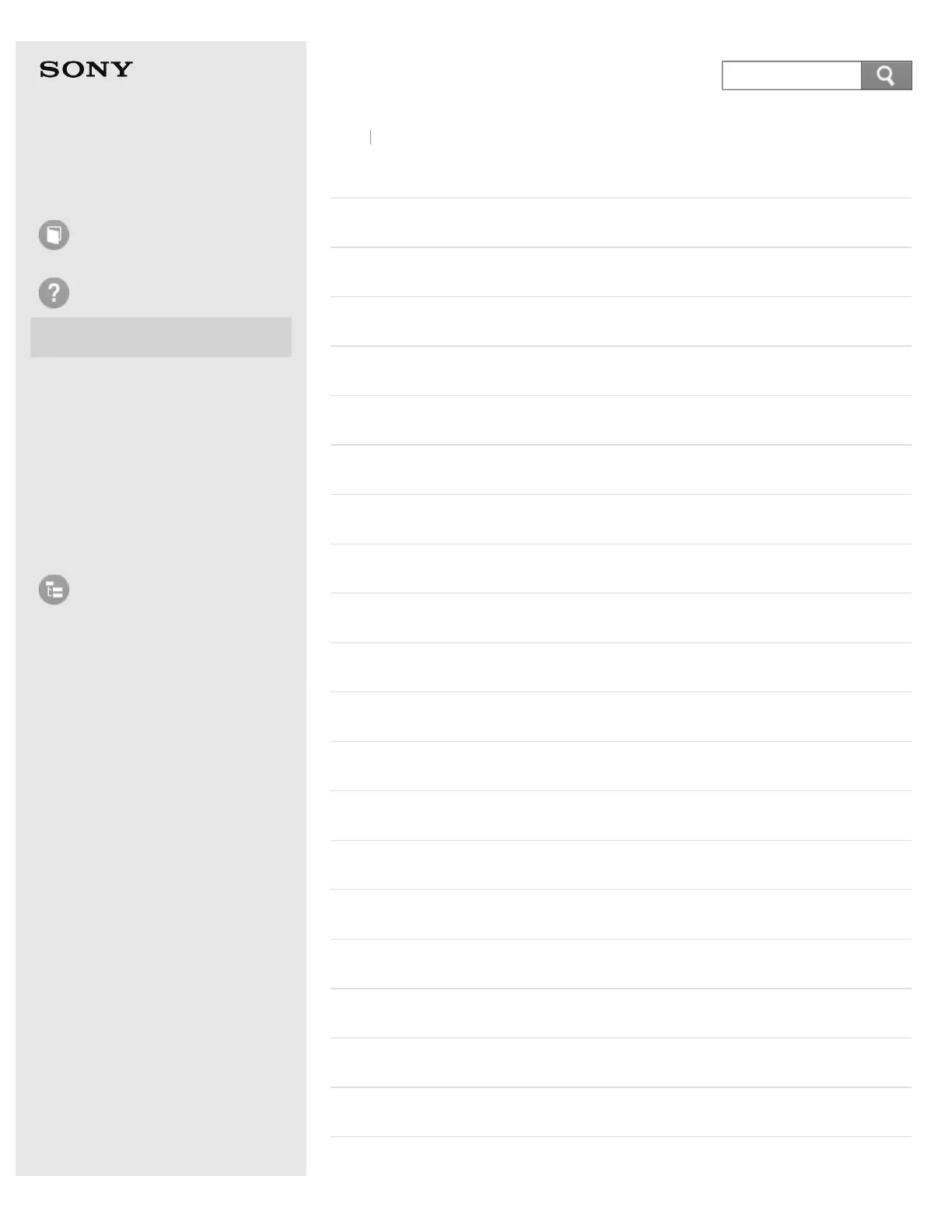The image size is (952, 1232).
Task: Click the breadcrumb item left of the separator
Action: click(x=348, y=138)
